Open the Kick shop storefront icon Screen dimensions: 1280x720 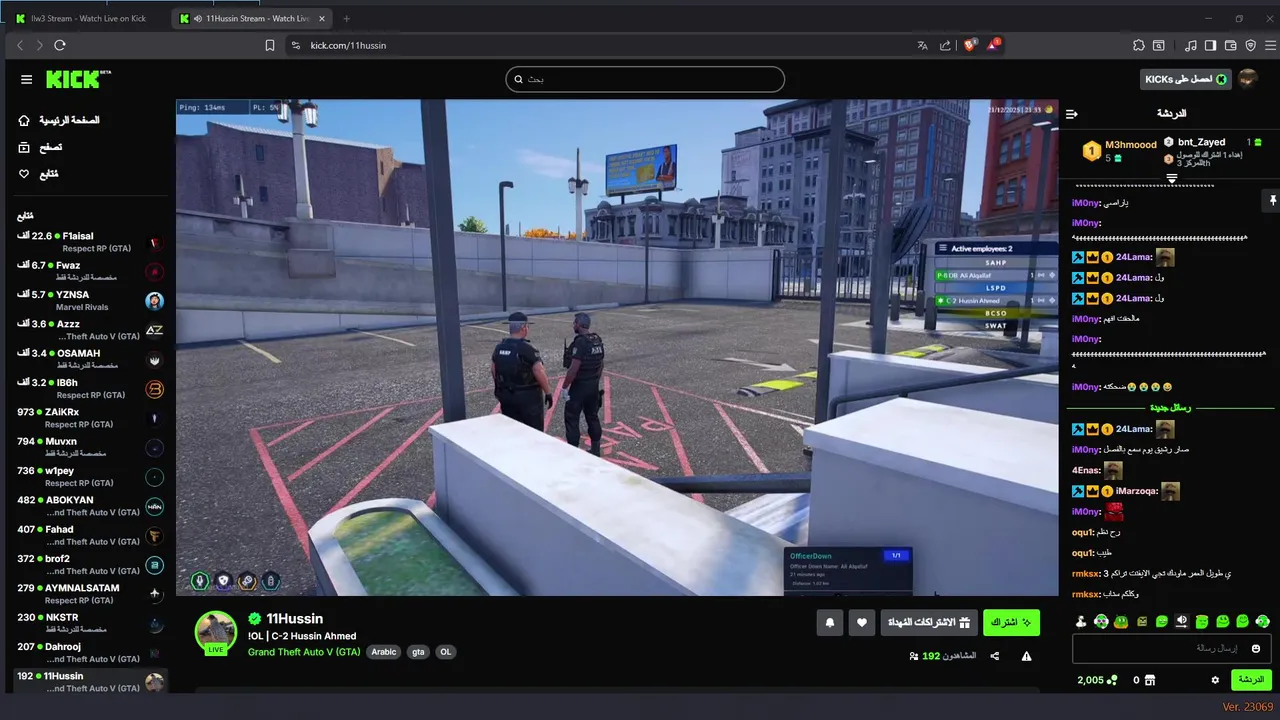coord(1150,680)
